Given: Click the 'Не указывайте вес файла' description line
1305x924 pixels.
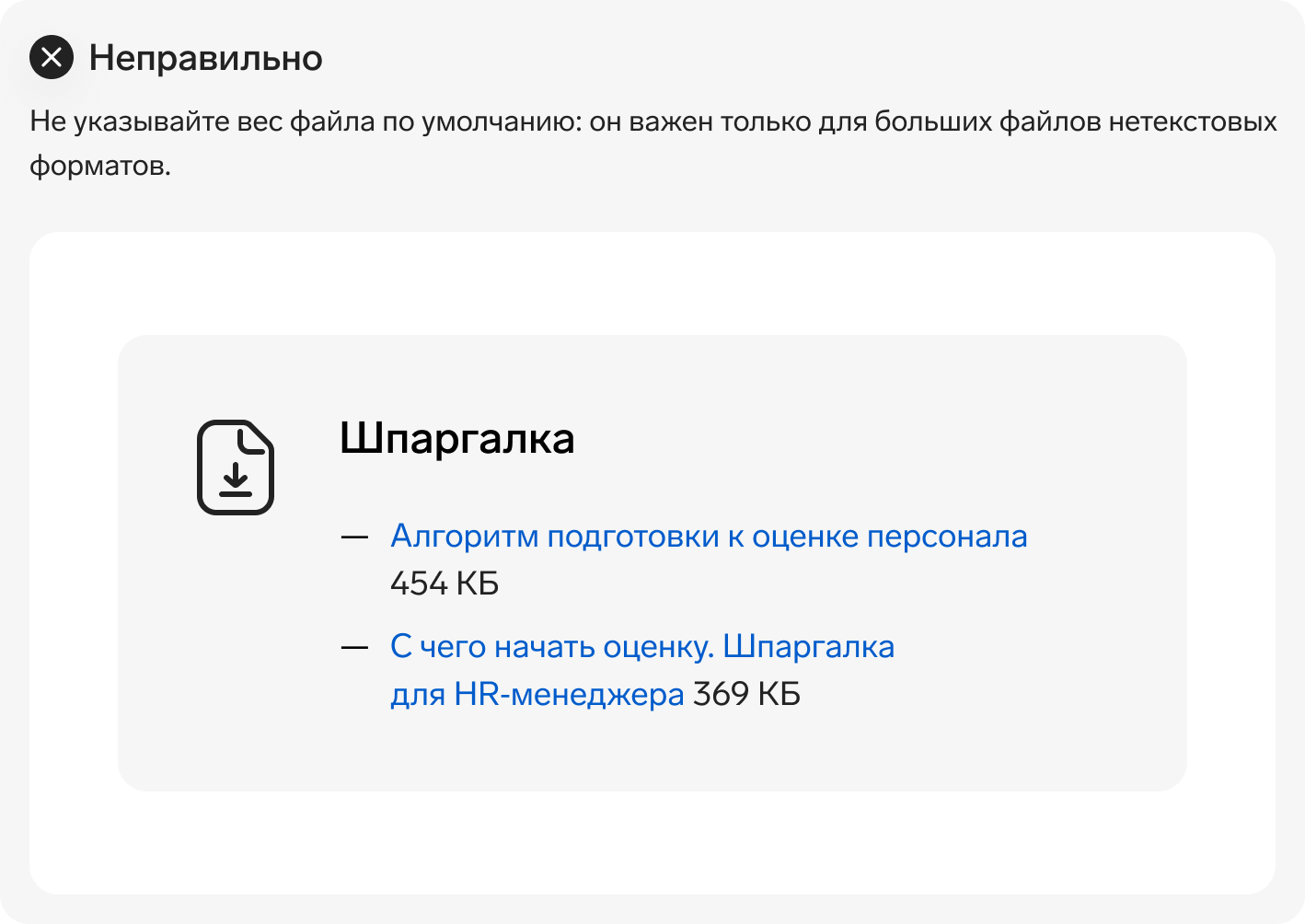Looking at the screenshot, I should (653, 121).
